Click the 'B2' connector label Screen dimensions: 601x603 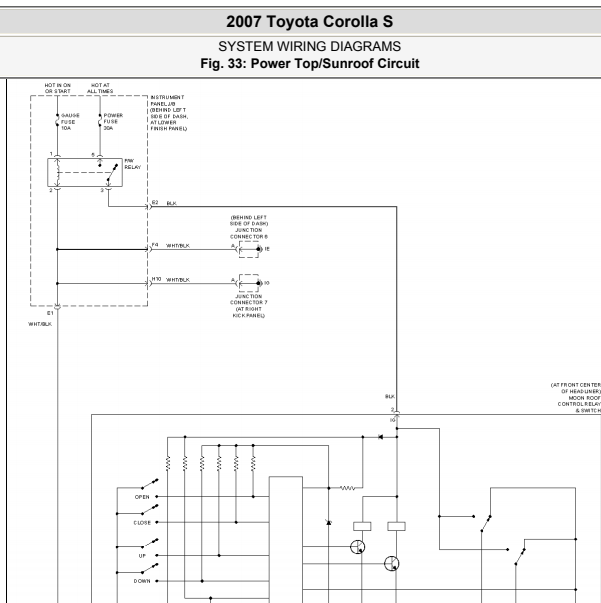155,202
